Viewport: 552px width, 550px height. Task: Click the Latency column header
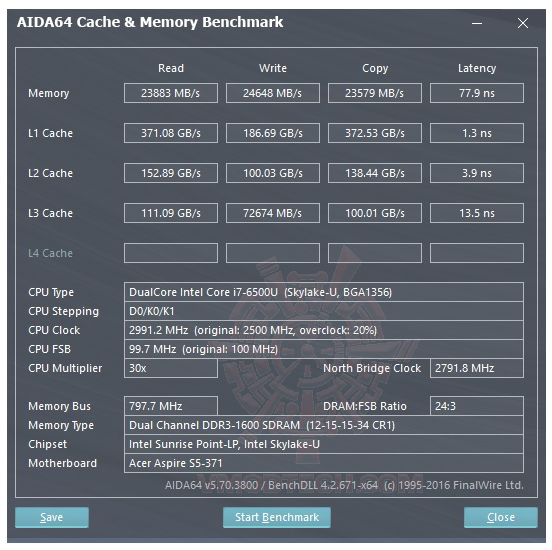477,68
